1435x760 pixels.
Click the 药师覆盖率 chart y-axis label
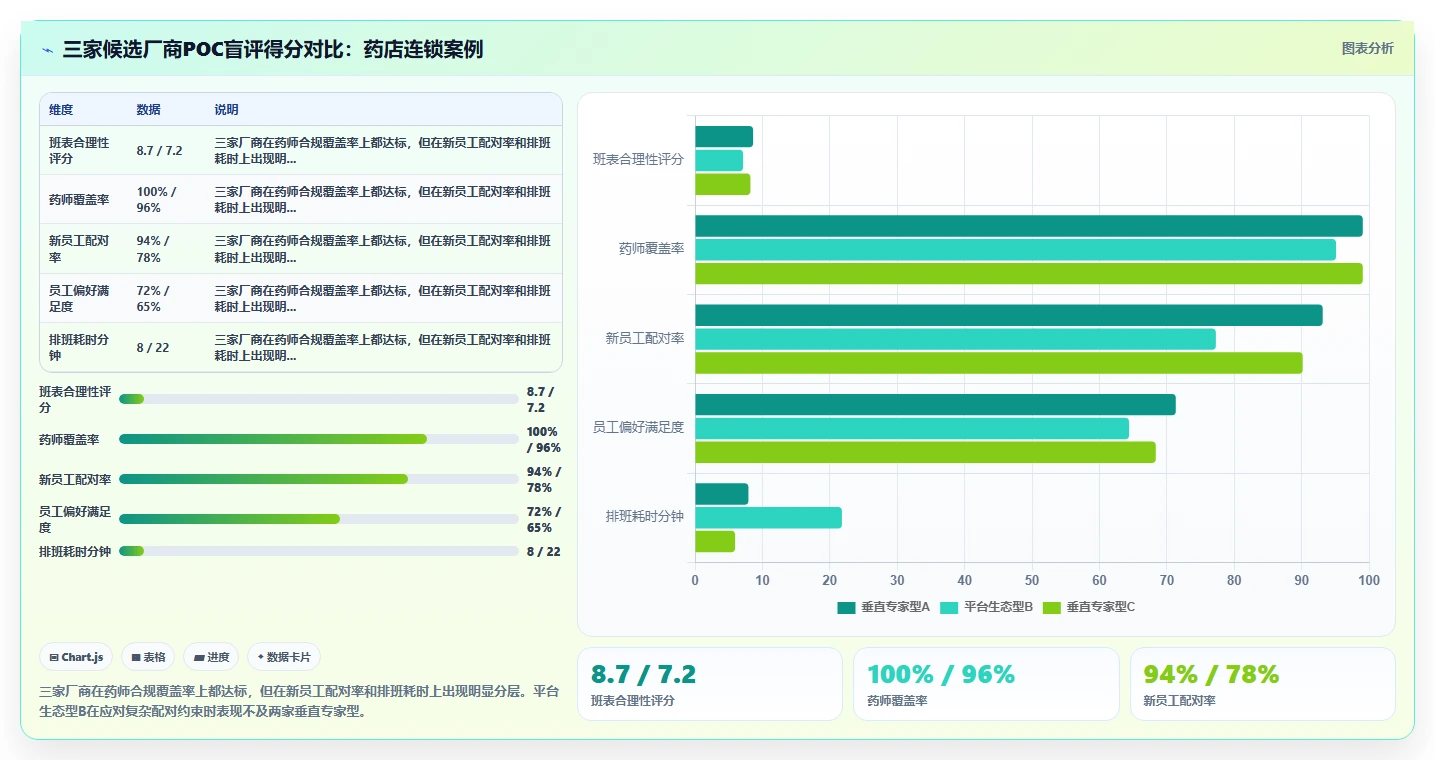coord(651,249)
